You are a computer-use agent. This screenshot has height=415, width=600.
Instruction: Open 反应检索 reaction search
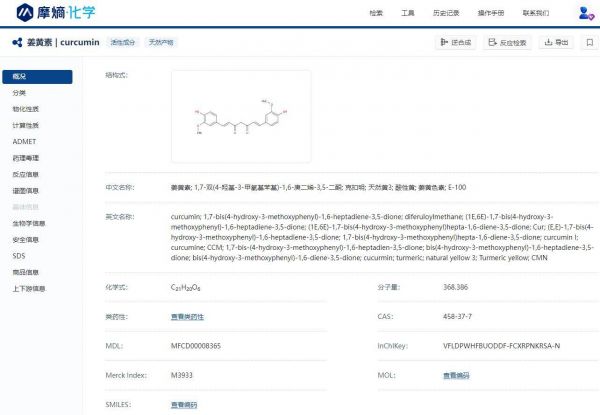point(507,43)
